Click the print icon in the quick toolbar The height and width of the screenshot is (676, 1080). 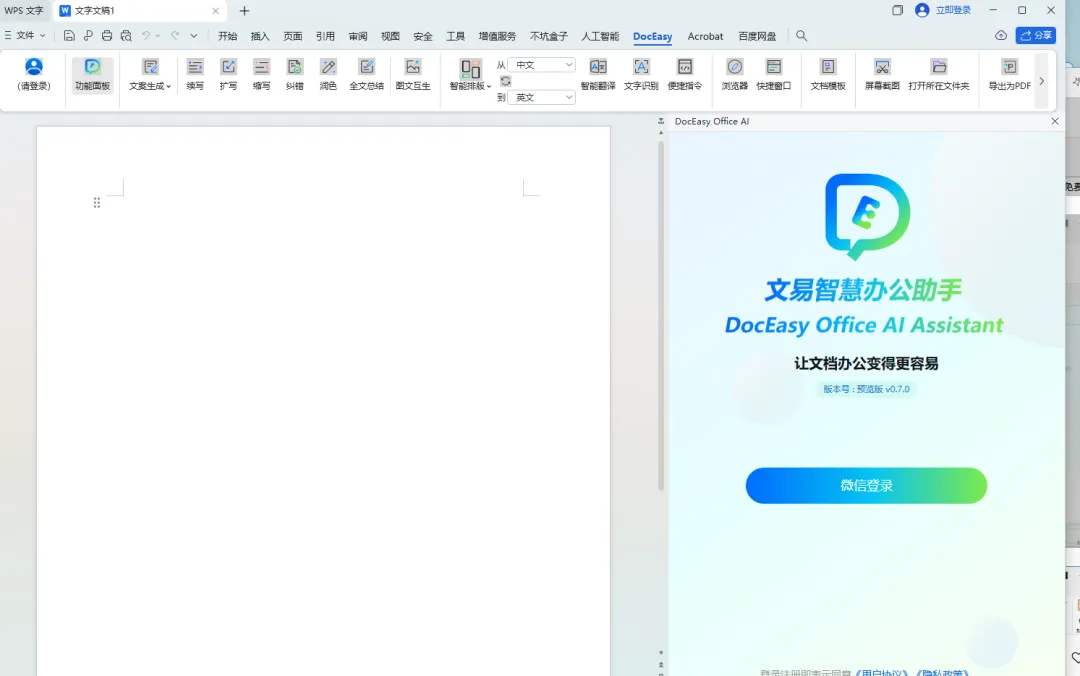coord(107,36)
